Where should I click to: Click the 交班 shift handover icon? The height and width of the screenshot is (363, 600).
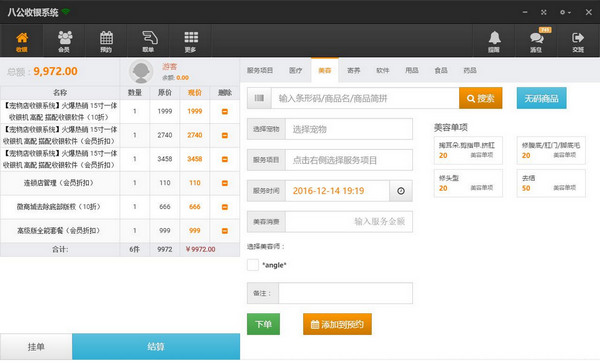click(578, 41)
